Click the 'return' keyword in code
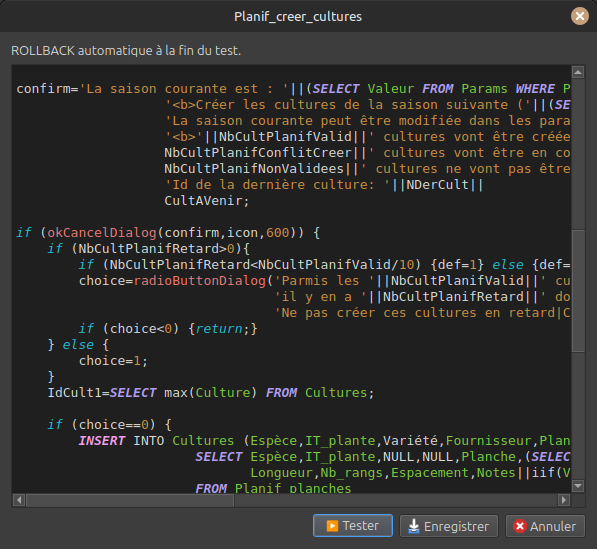This screenshot has width=597, height=549. pyautogui.click(x=219, y=329)
